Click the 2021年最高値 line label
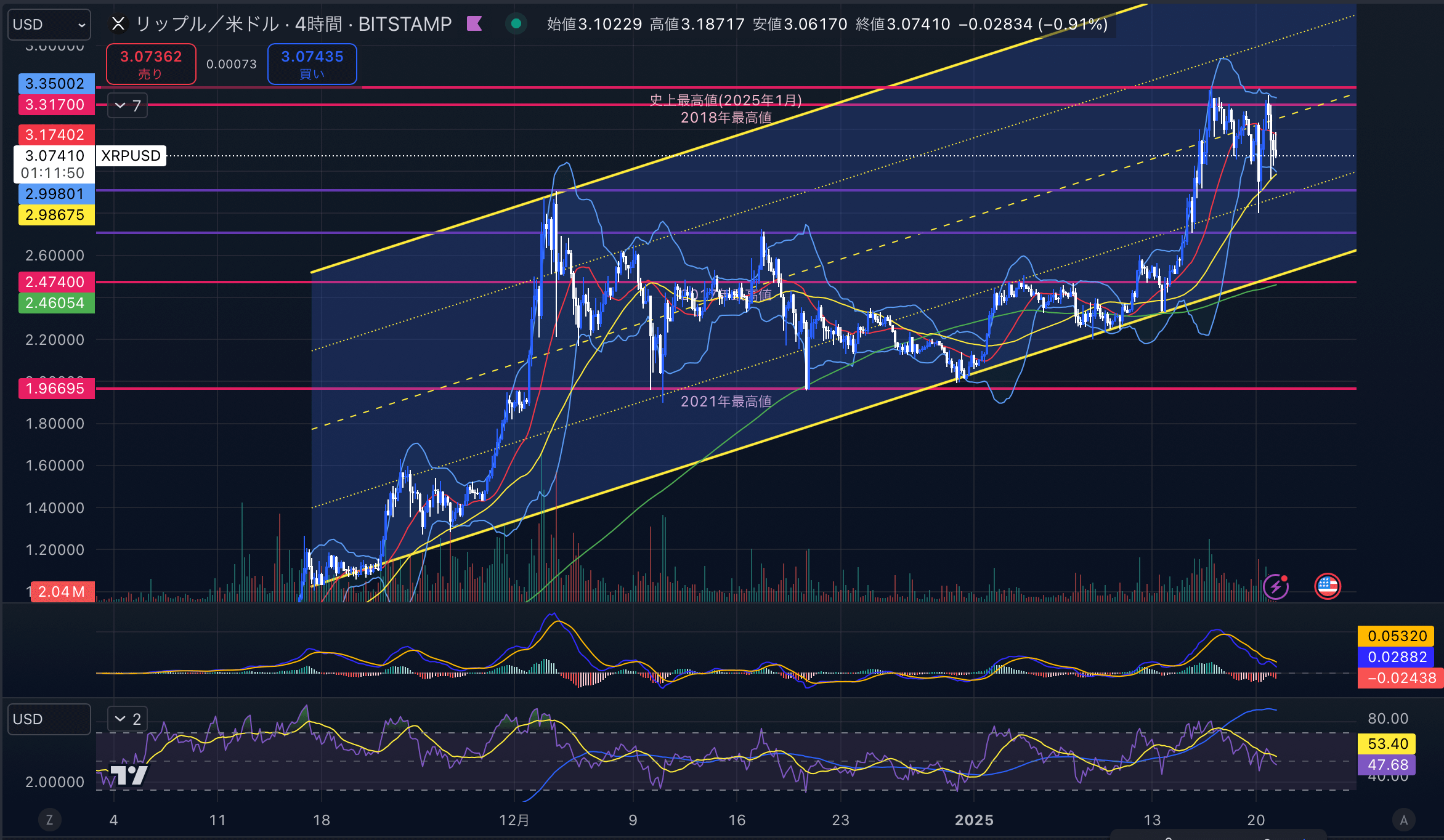 (726, 402)
